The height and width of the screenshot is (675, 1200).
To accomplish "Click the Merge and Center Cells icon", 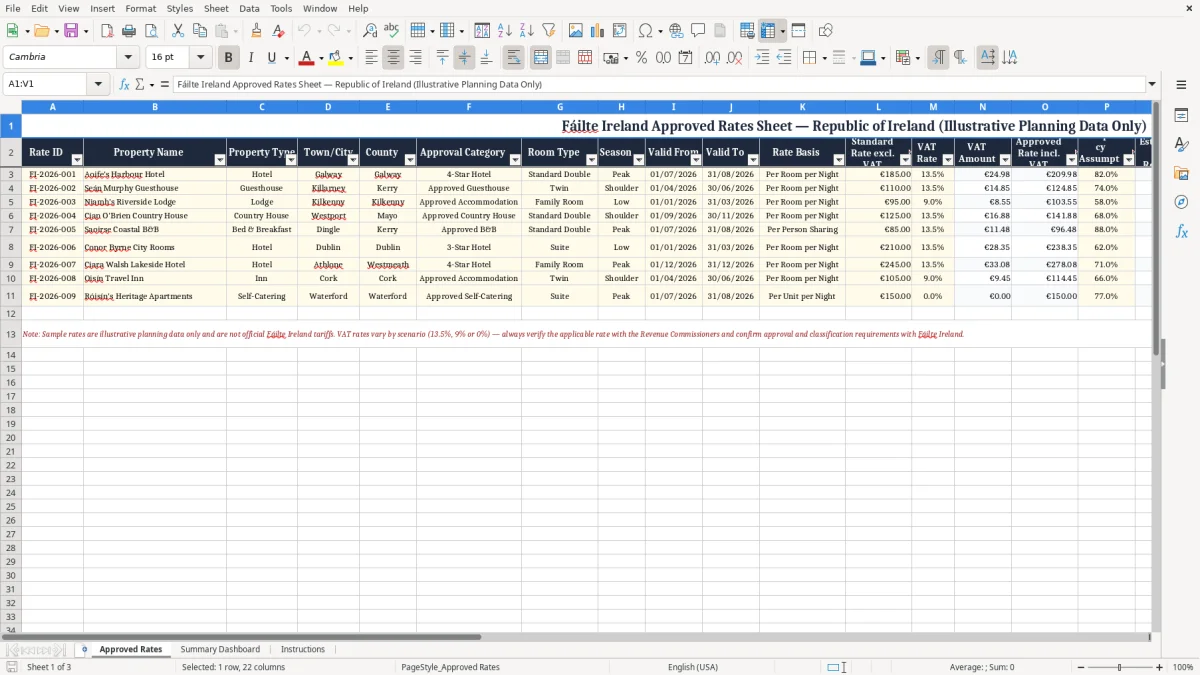I will [x=541, y=58].
